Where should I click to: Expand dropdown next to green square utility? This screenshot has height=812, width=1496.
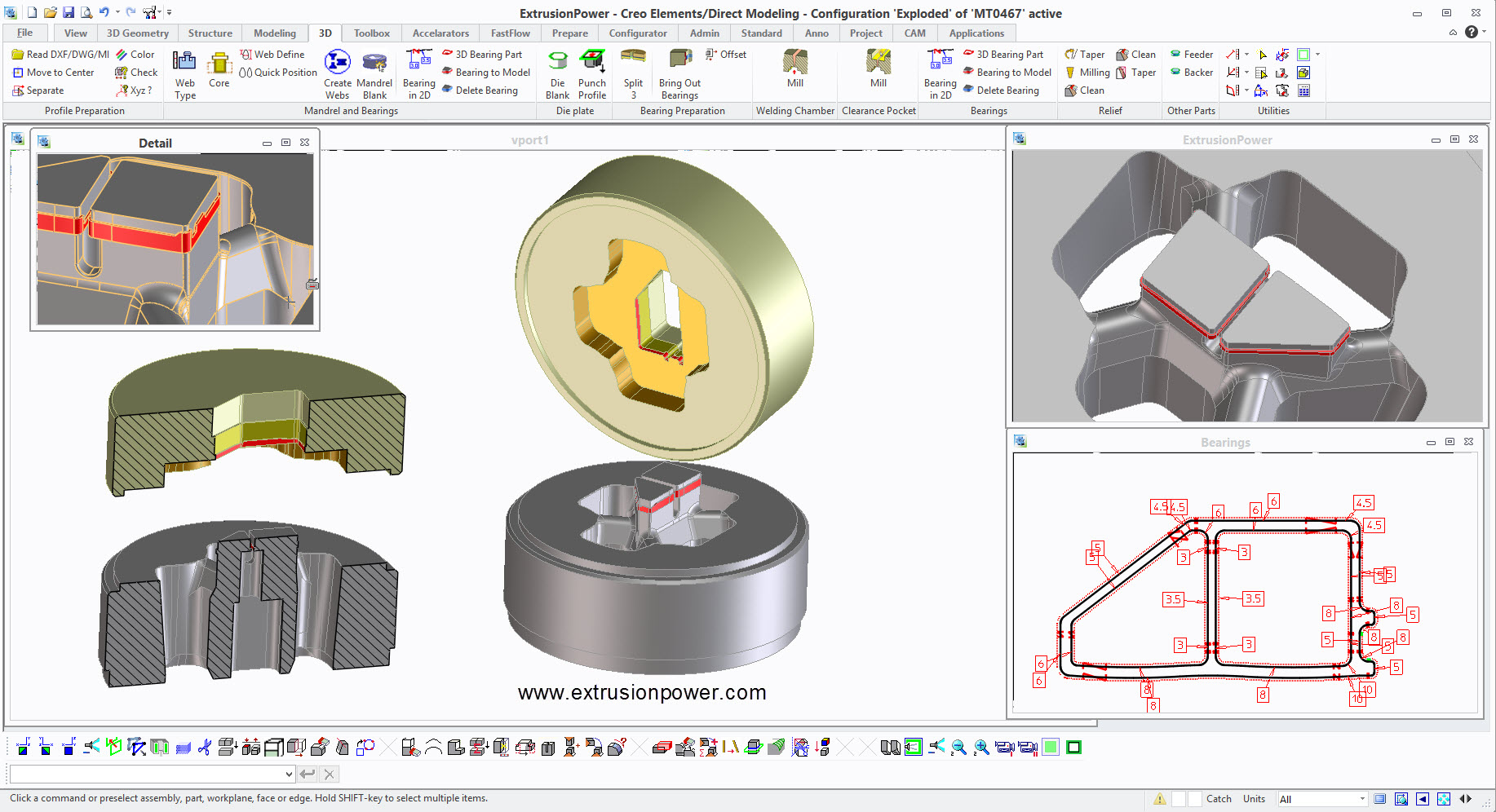(x=1317, y=55)
